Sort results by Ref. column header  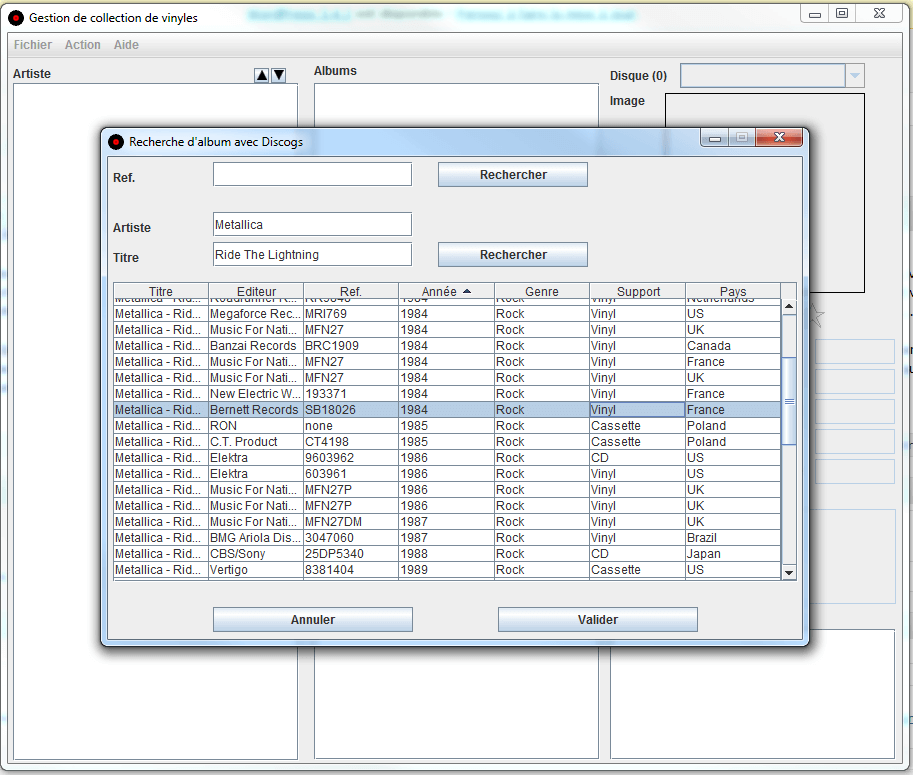pos(351,291)
